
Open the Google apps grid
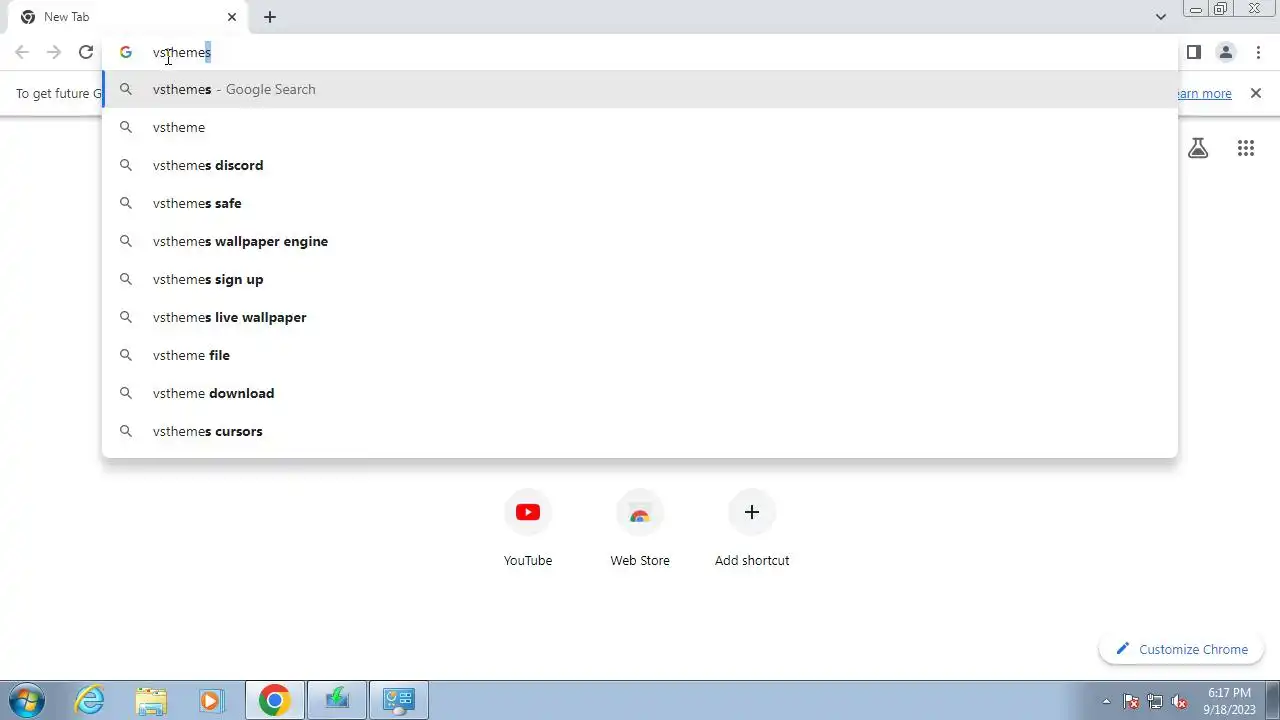(x=1246, y=148)
